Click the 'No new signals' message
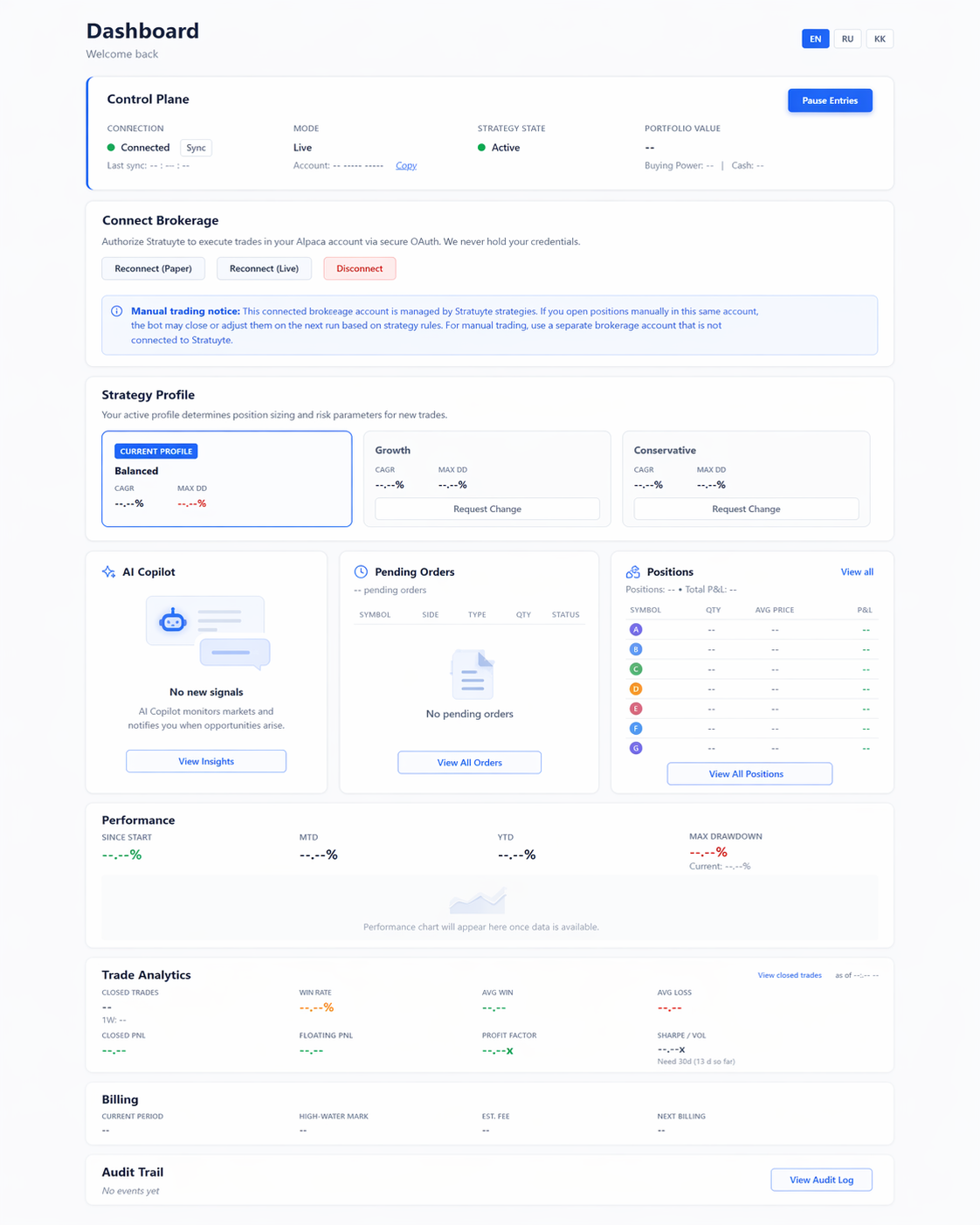Screen dimensions: 980x1225 tap(206, 692)
